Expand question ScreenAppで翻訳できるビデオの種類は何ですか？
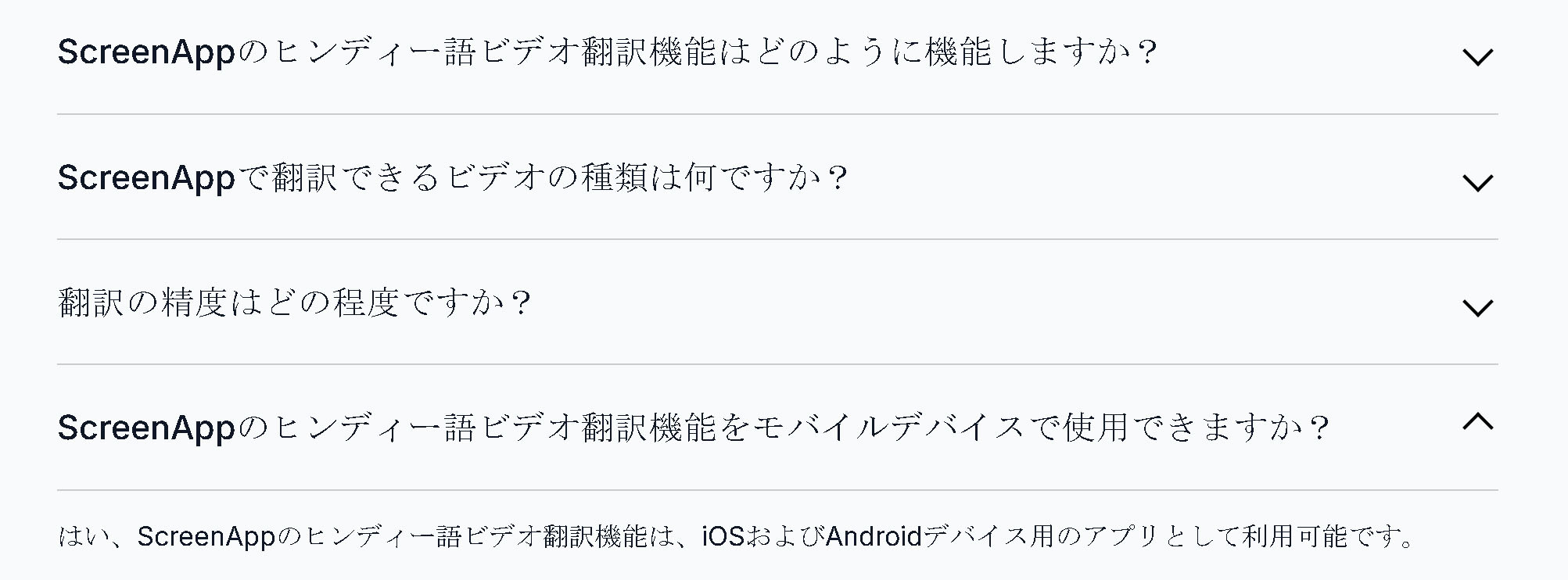The height and width of the screenshot is (580, 1568). [452, 178]
